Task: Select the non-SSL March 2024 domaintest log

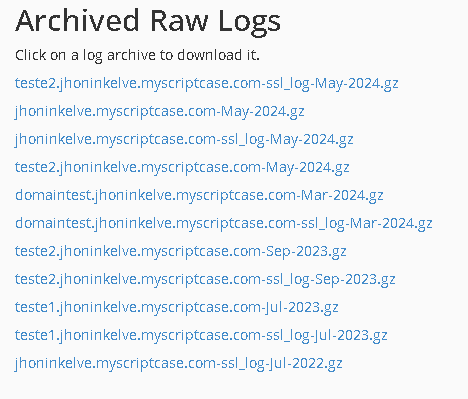Action: tap(199, 195)
